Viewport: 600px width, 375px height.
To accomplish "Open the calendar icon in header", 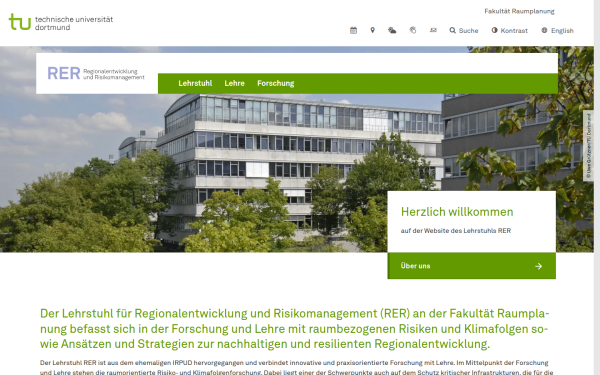I will [353, 30].
